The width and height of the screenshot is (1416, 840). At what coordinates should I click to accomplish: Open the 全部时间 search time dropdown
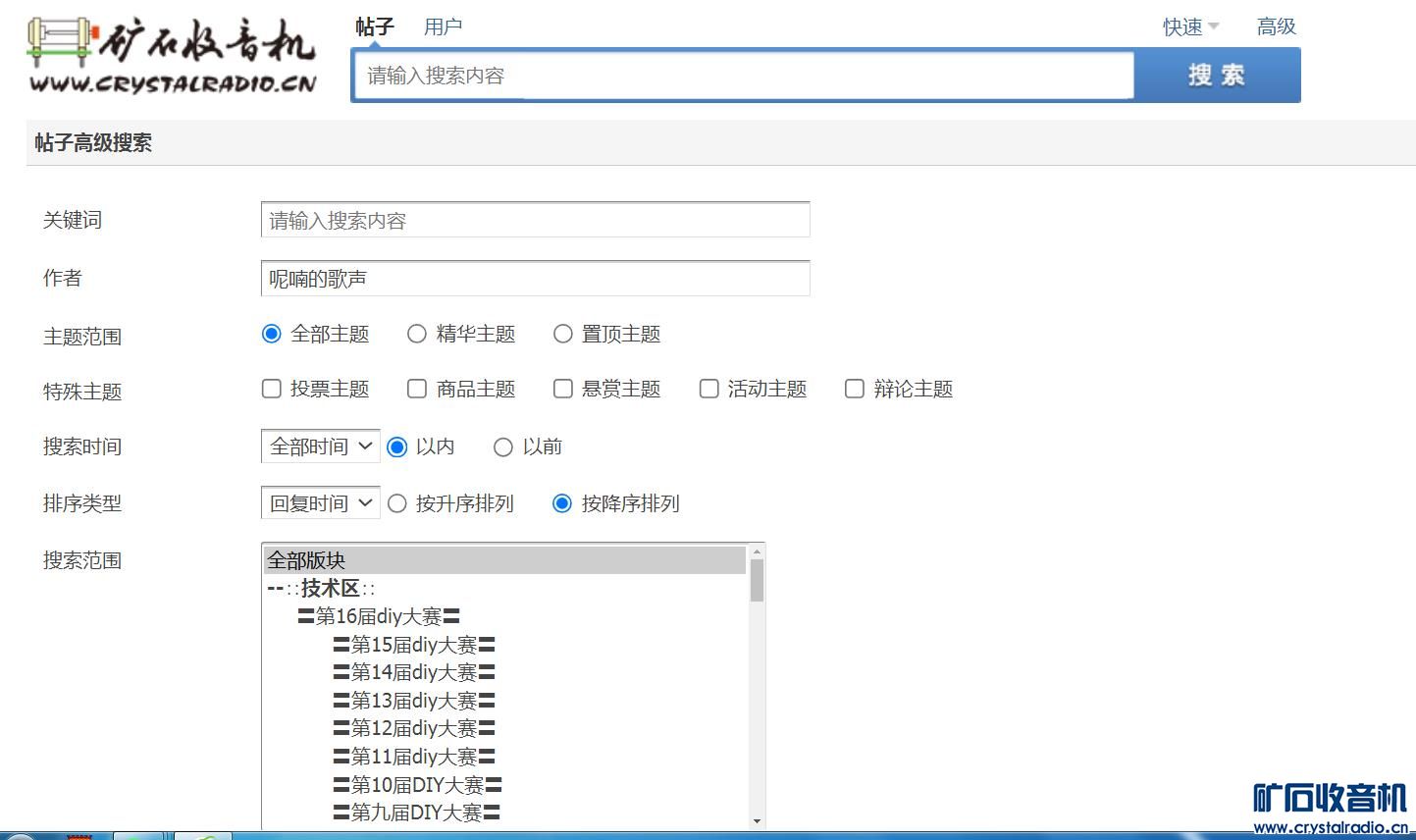(x=320, y=446)
